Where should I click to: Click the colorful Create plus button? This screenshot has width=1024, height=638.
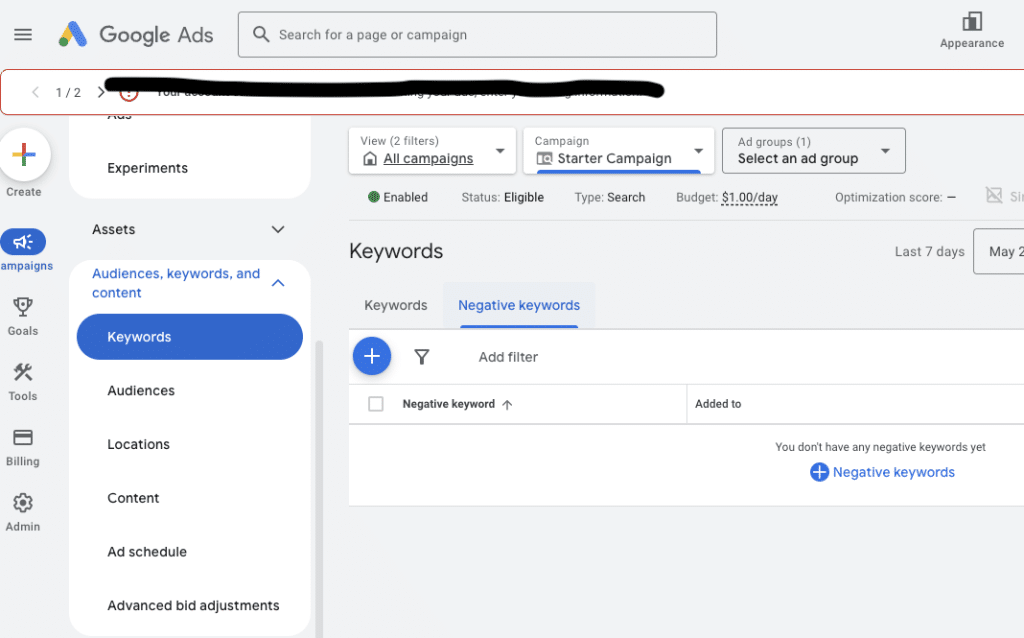click(24, 155)
